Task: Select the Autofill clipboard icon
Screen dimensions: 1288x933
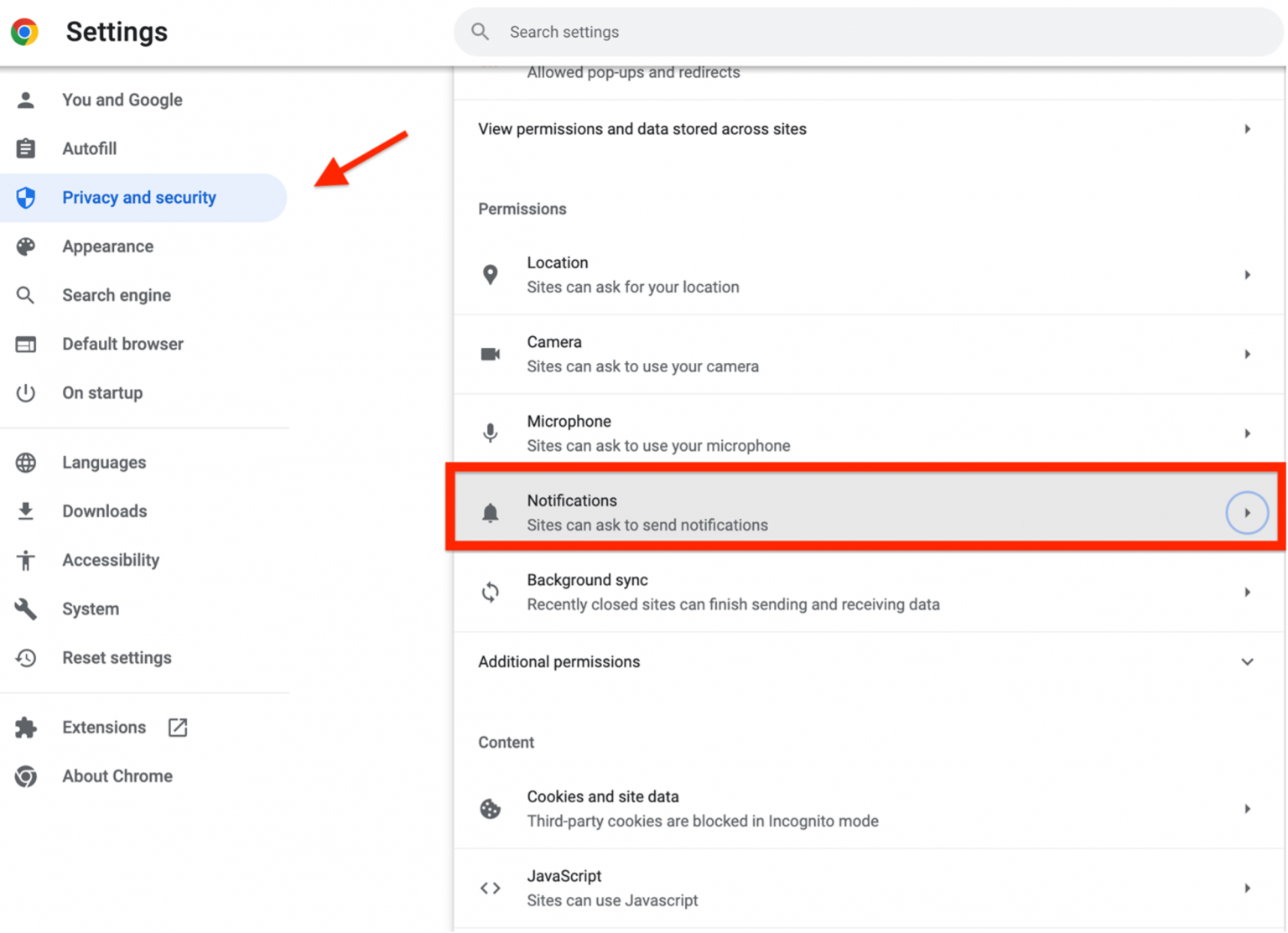Action: (26, 148)
